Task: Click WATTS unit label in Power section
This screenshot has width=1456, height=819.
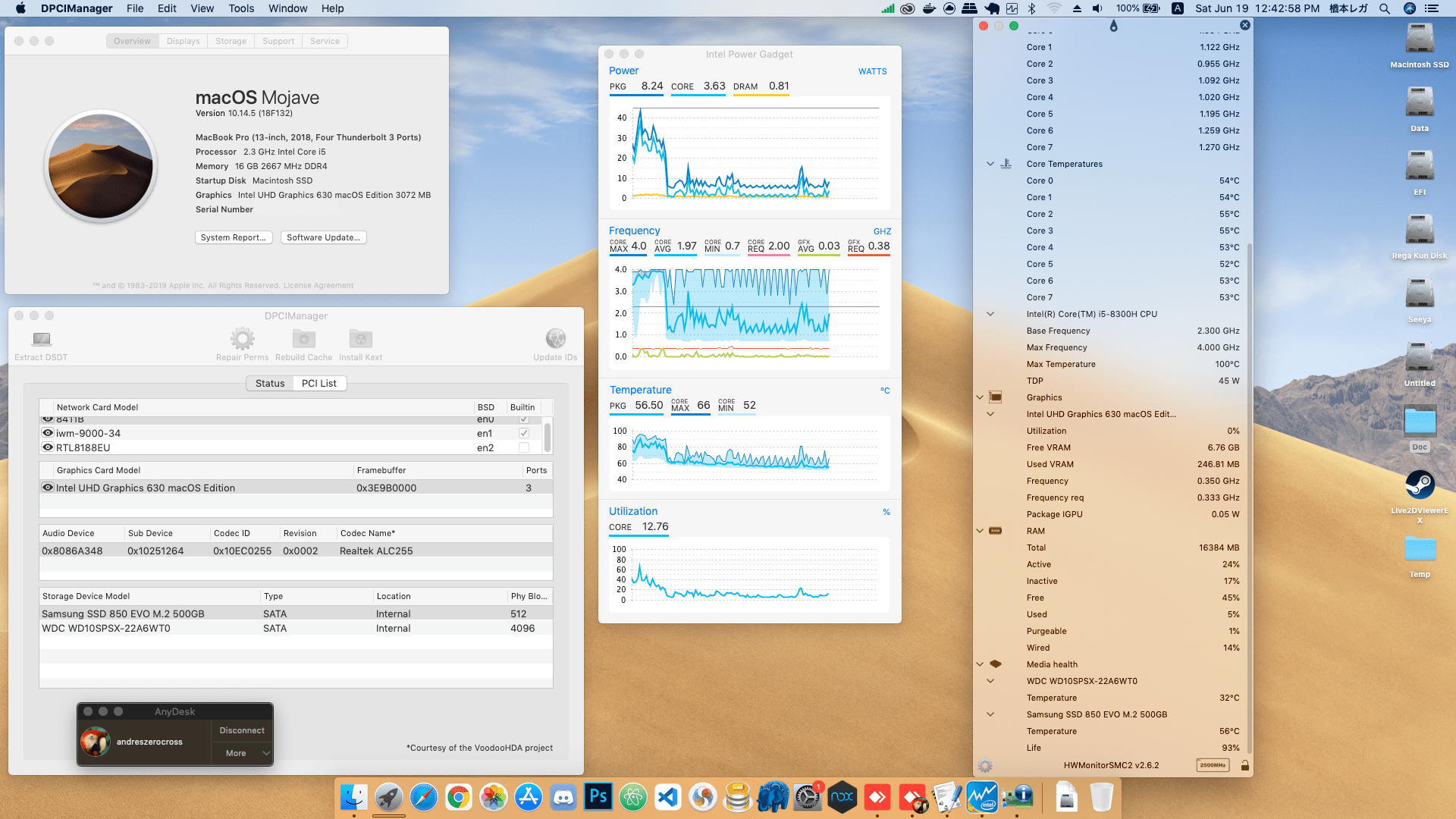Action: (872, 71)
